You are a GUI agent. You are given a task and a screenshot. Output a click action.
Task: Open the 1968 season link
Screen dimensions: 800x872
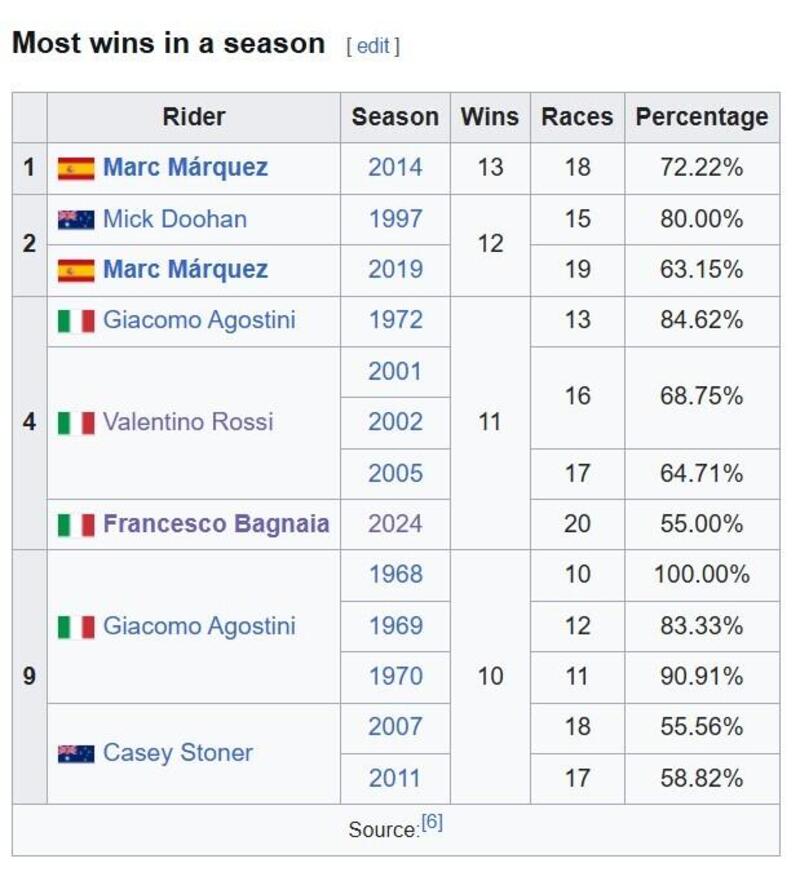[395, 575]
